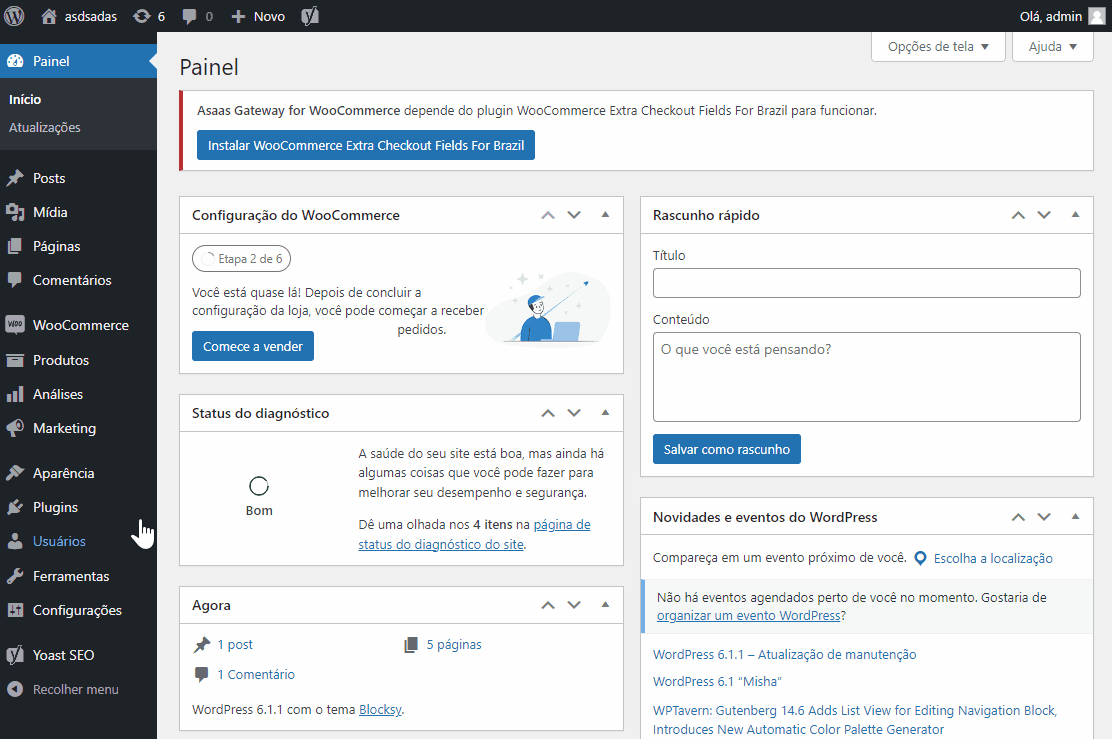This screenshot has height=739, width=1112.
Task: Open the WordPress logo menu
Action: coord(14,16)
